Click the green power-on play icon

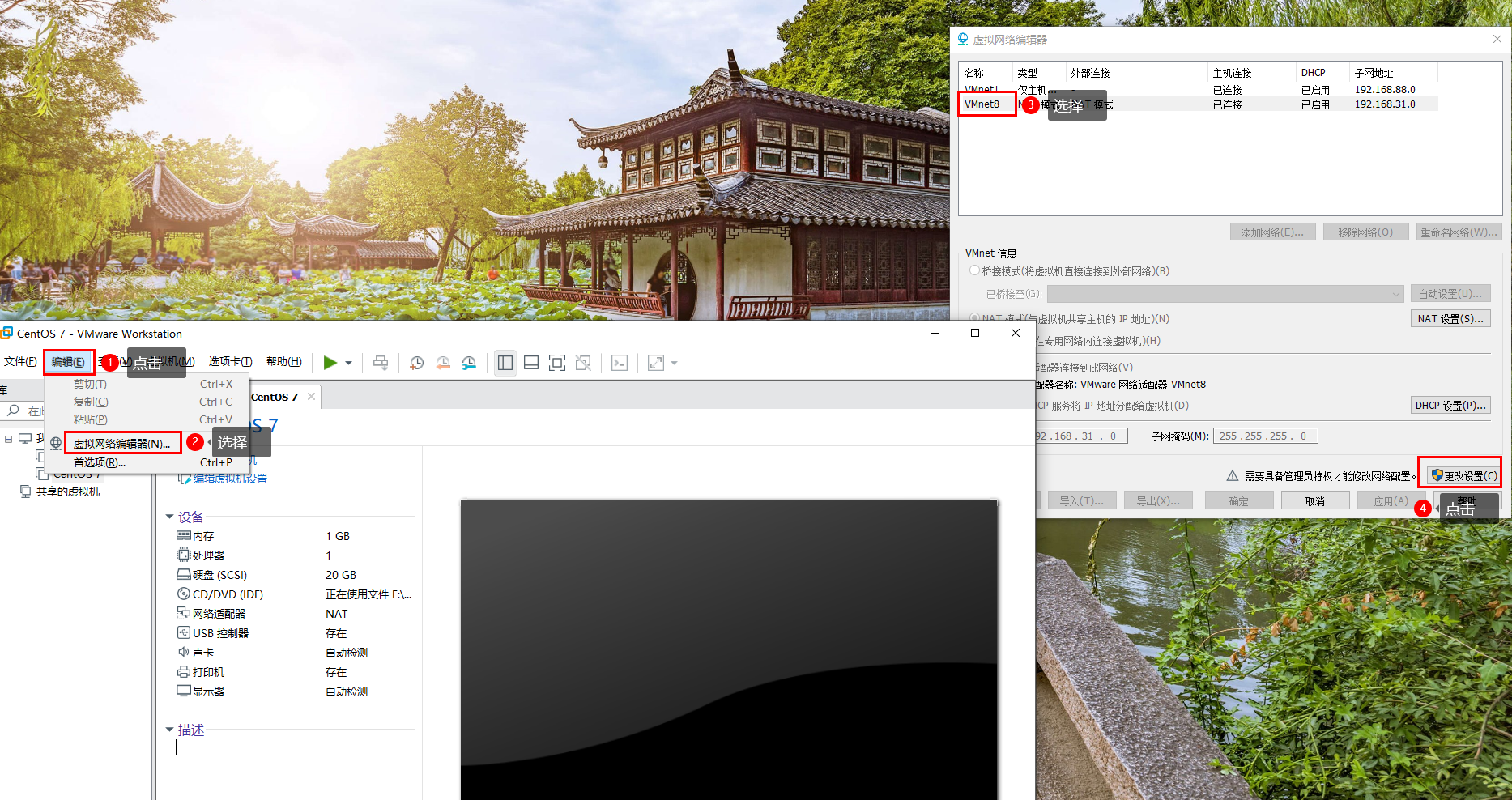(330, 363)
